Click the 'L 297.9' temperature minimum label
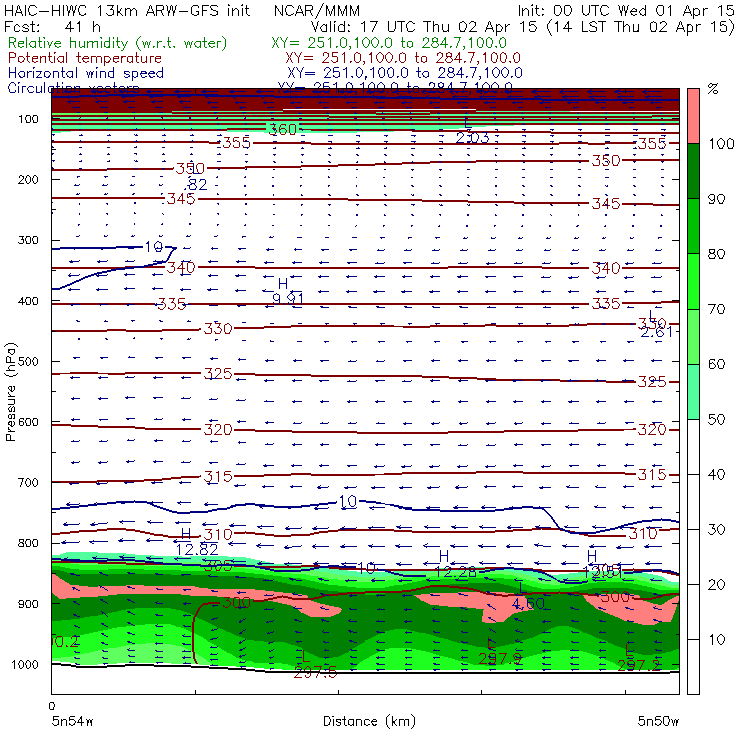The image size is (740, 740). coord(500,651)
